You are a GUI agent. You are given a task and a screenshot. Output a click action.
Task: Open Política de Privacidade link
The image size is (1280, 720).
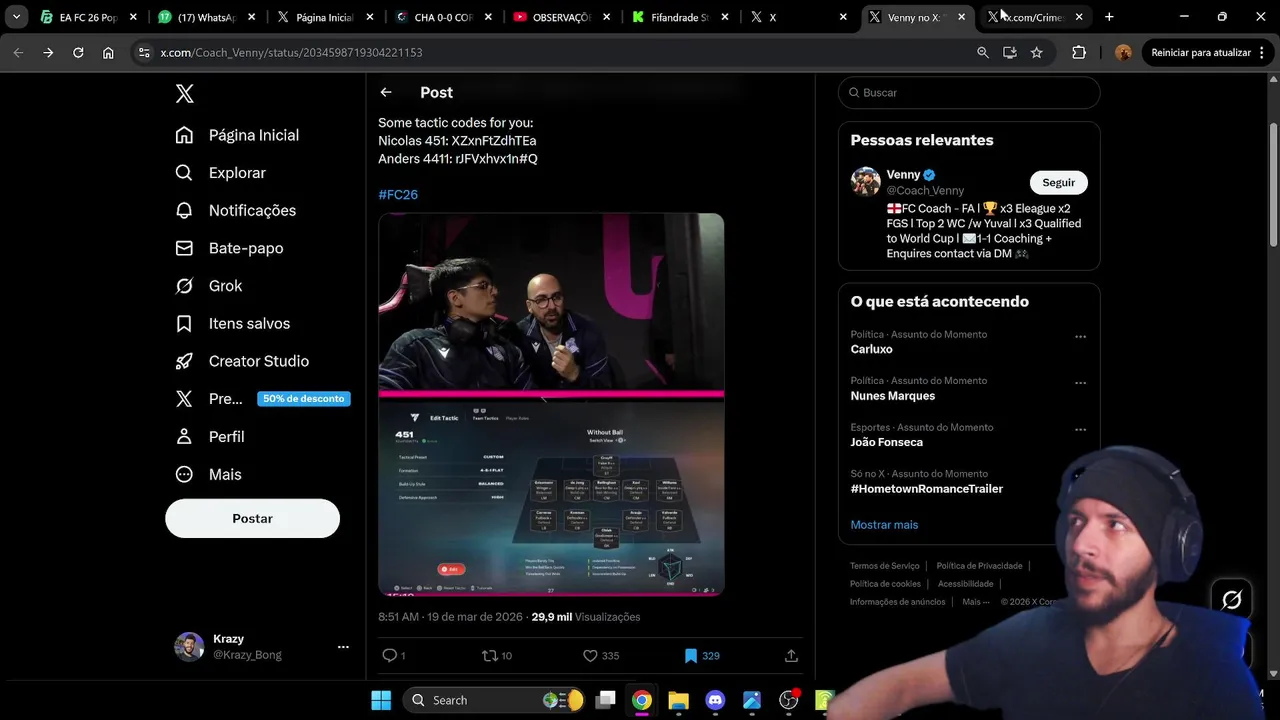coord(979,566)
